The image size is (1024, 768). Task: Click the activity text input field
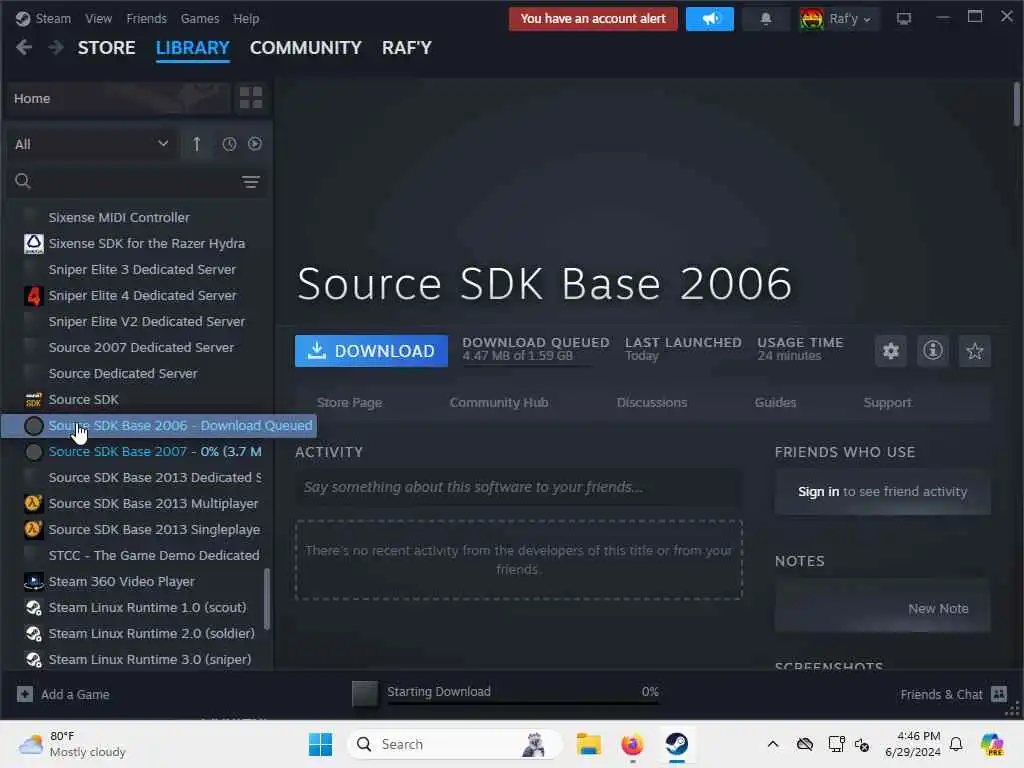[x=519, y=488]
